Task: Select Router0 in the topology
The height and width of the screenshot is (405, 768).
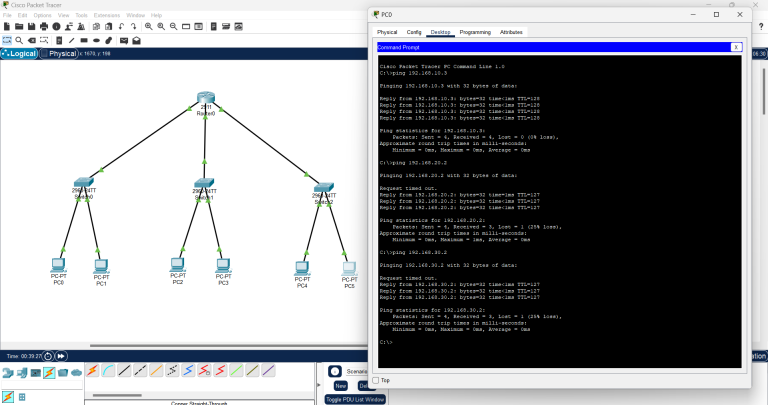Action: (x=206, y=97)
